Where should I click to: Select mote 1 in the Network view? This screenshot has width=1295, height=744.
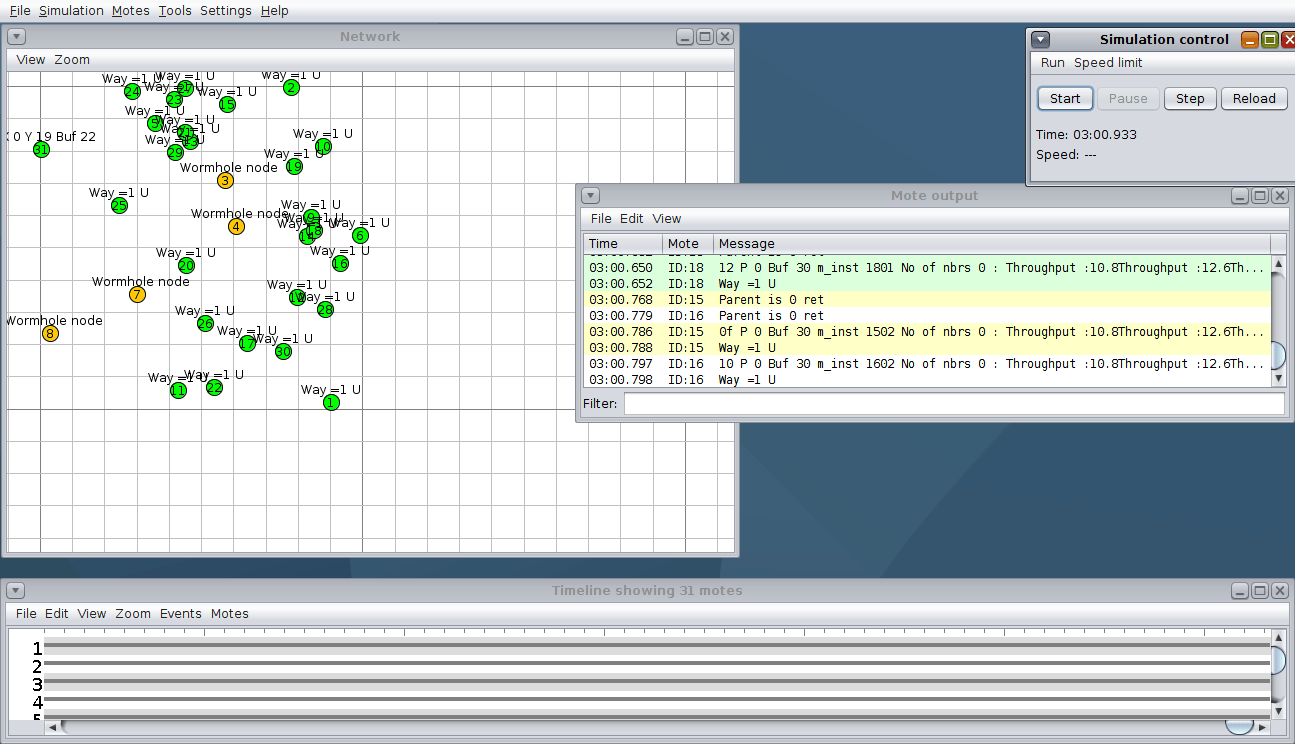click(x=331, y=403)
